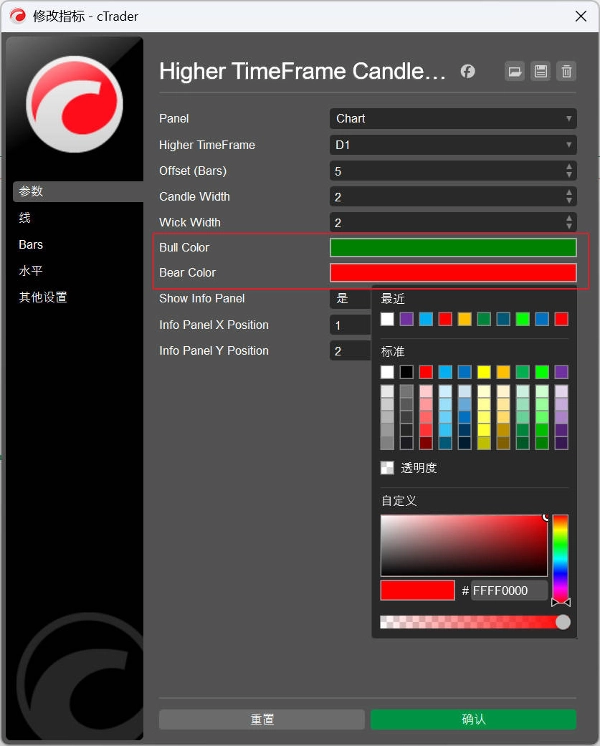This screenshot has height=746, width=600.
Task: Increase Offset (Bars) with up arrow
Action: pyautogui.click(x=569, y=167)
